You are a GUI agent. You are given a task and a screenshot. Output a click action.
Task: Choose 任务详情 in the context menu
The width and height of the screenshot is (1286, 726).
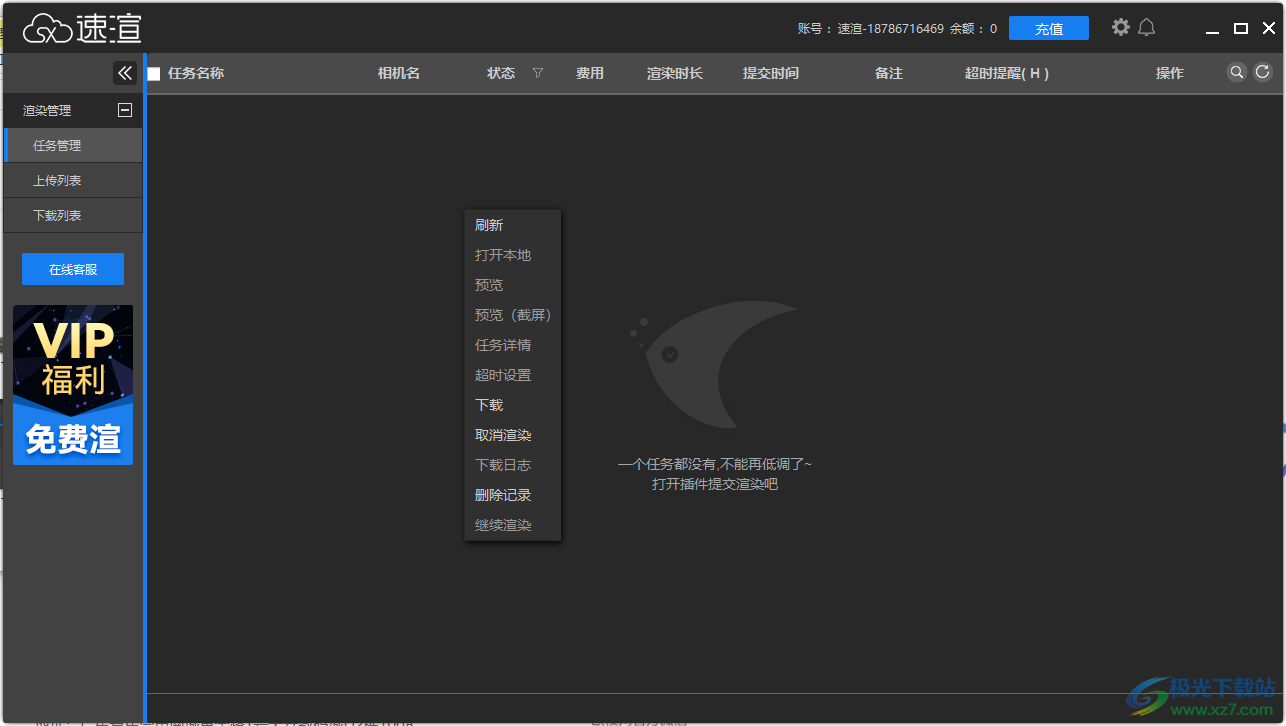pos(513,345)
